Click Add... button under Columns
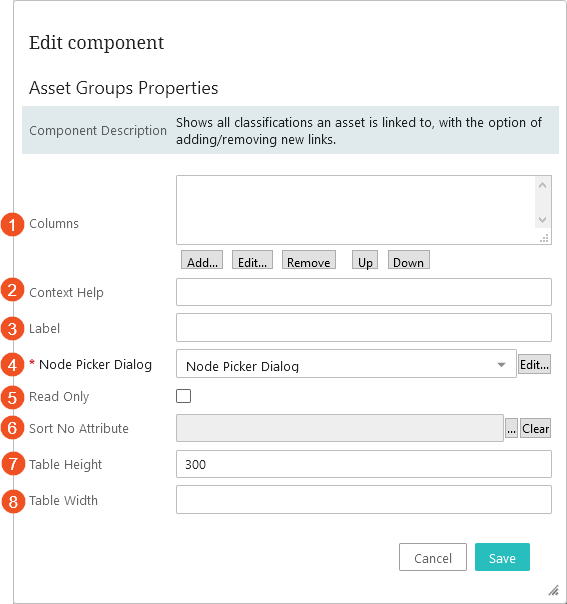Image resolution: width=567 pixels, height=604 pixels. 202,260
